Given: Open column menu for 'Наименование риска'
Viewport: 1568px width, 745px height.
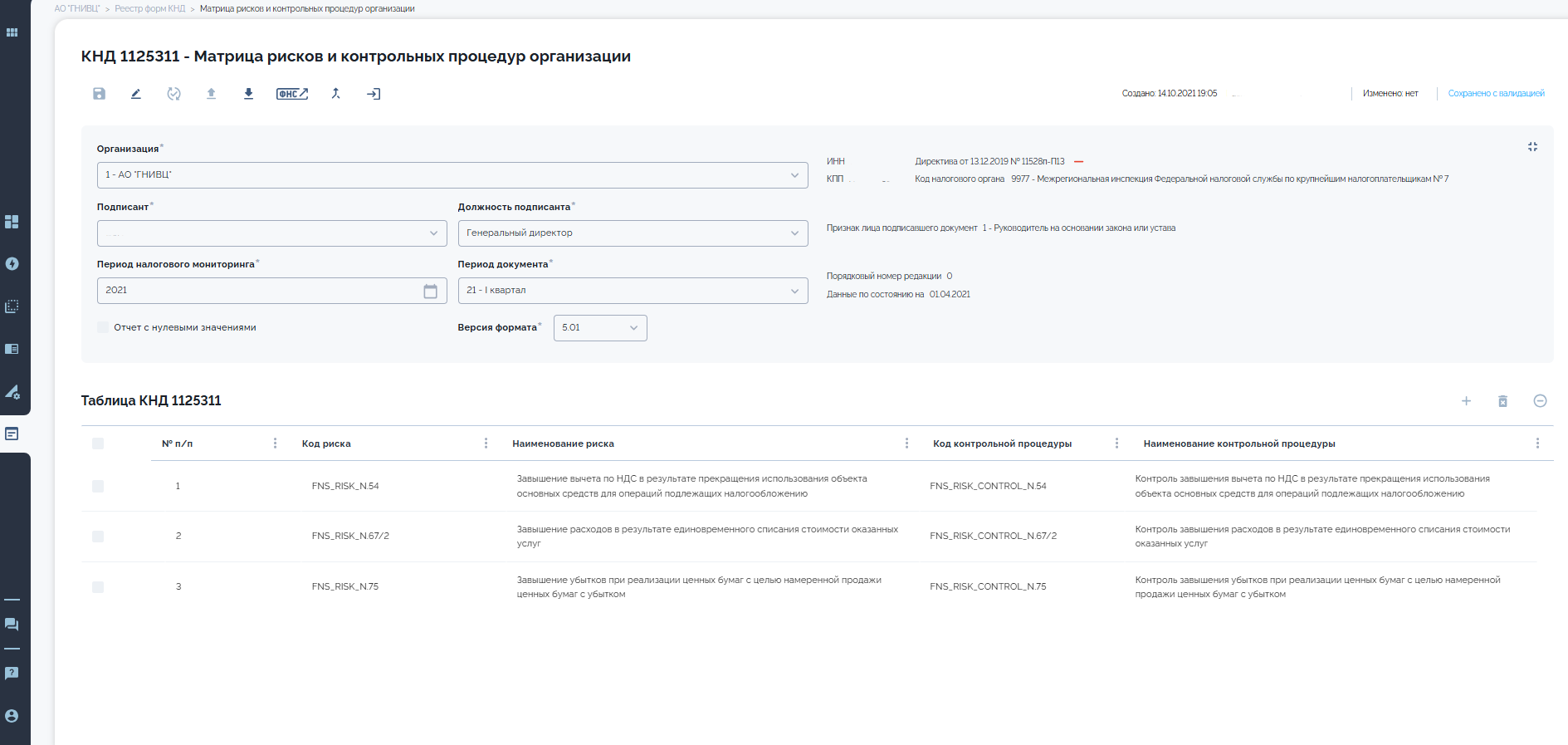Looking at the screenshot, I should pyautogui.click(x=906, y=444).
